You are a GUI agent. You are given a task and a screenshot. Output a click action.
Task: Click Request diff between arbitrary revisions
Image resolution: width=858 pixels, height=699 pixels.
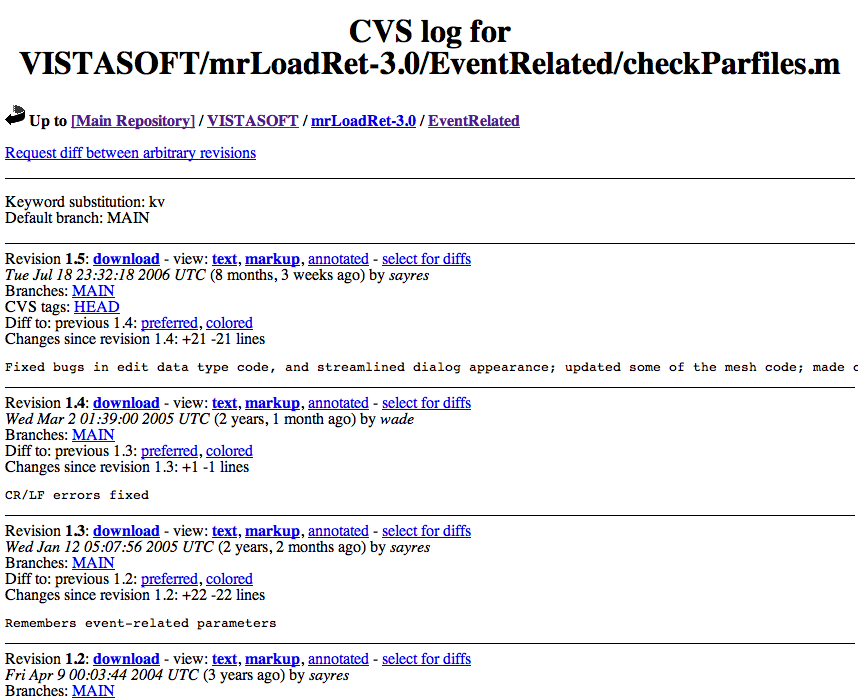(x=131, y=153)
